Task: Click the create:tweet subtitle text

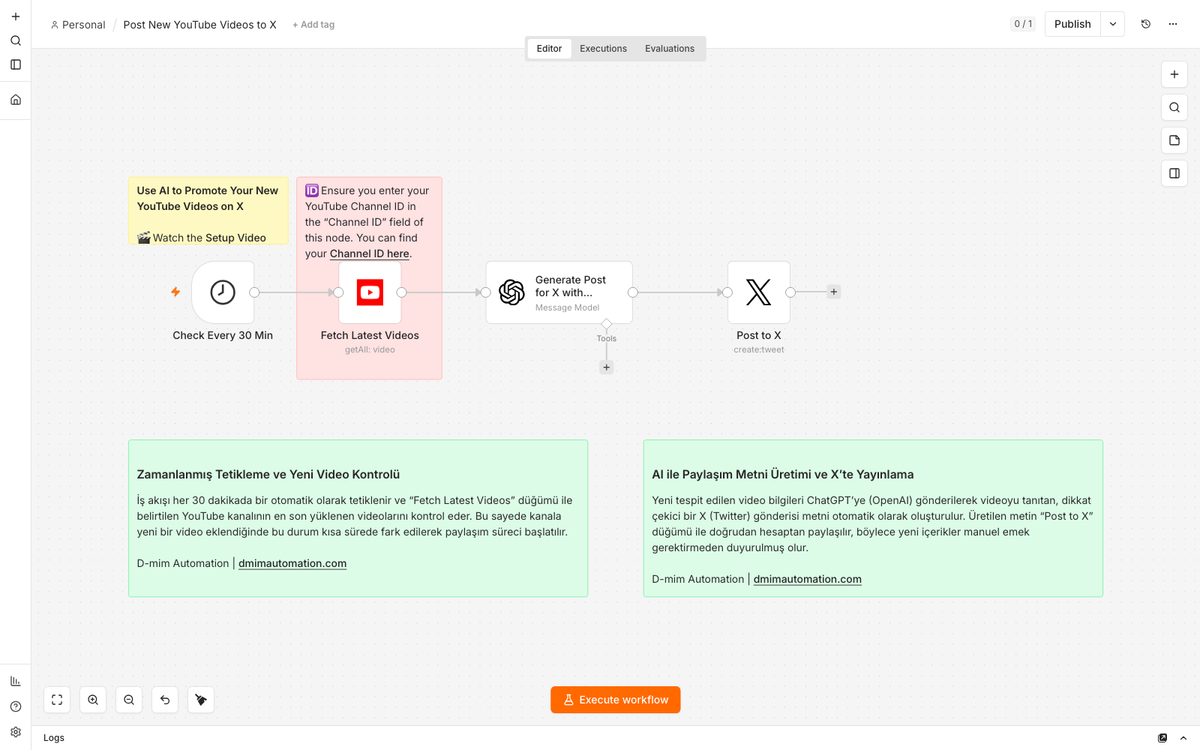Action: point(759,350)
